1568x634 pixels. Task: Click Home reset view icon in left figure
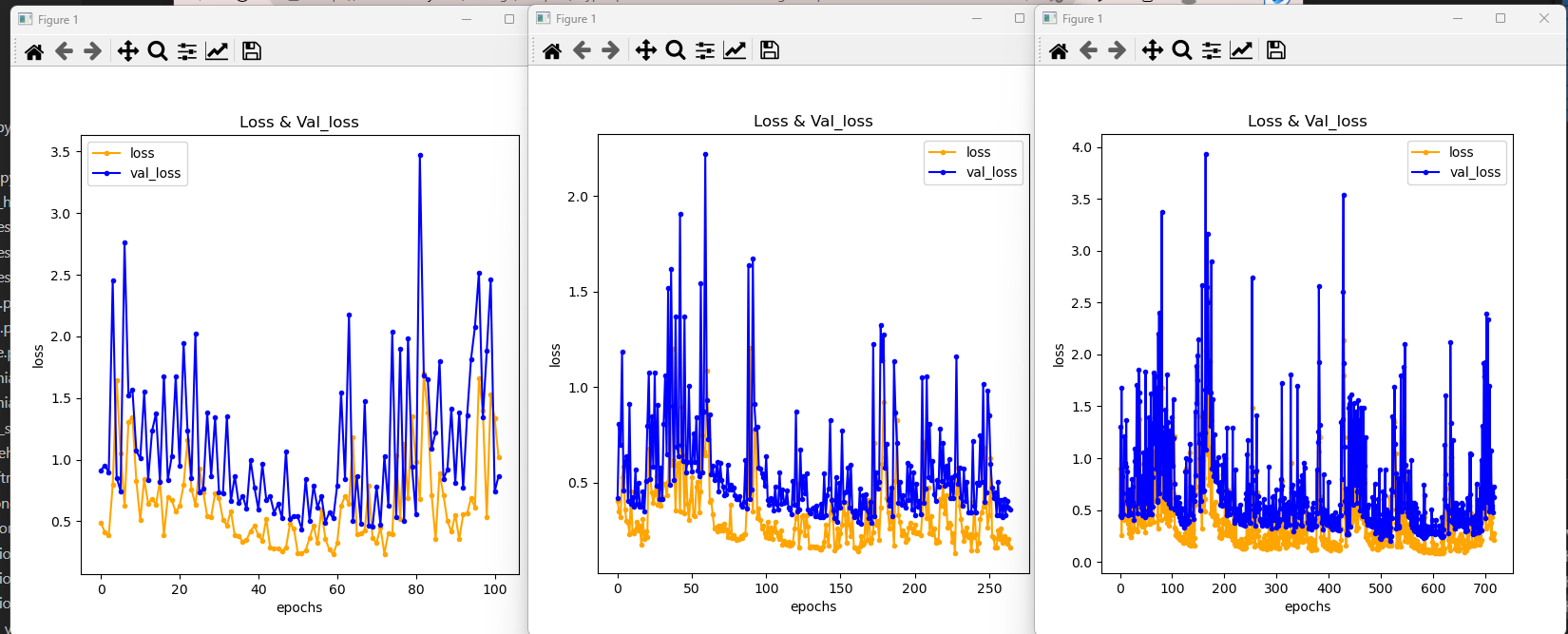(34, 51)
